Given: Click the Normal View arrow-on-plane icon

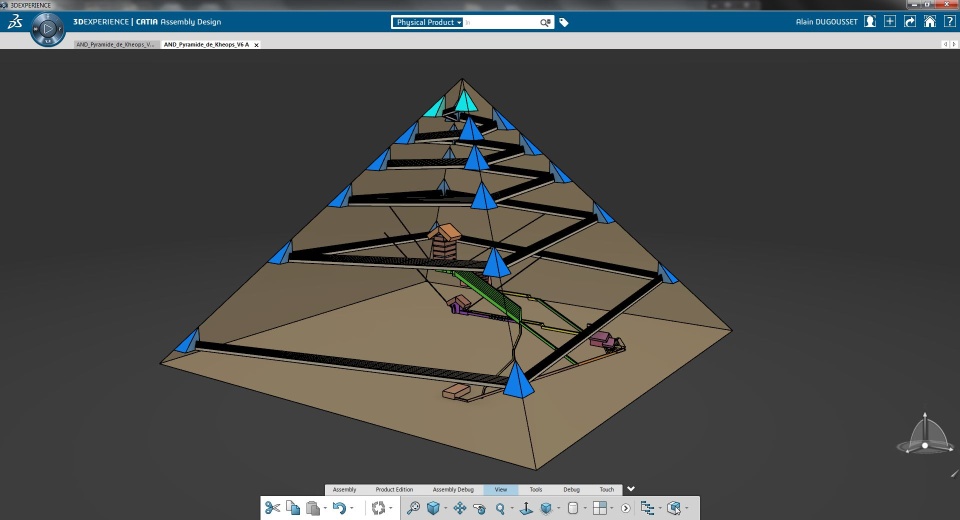Looking at the screenshot, I should click(x=526, y=508).
